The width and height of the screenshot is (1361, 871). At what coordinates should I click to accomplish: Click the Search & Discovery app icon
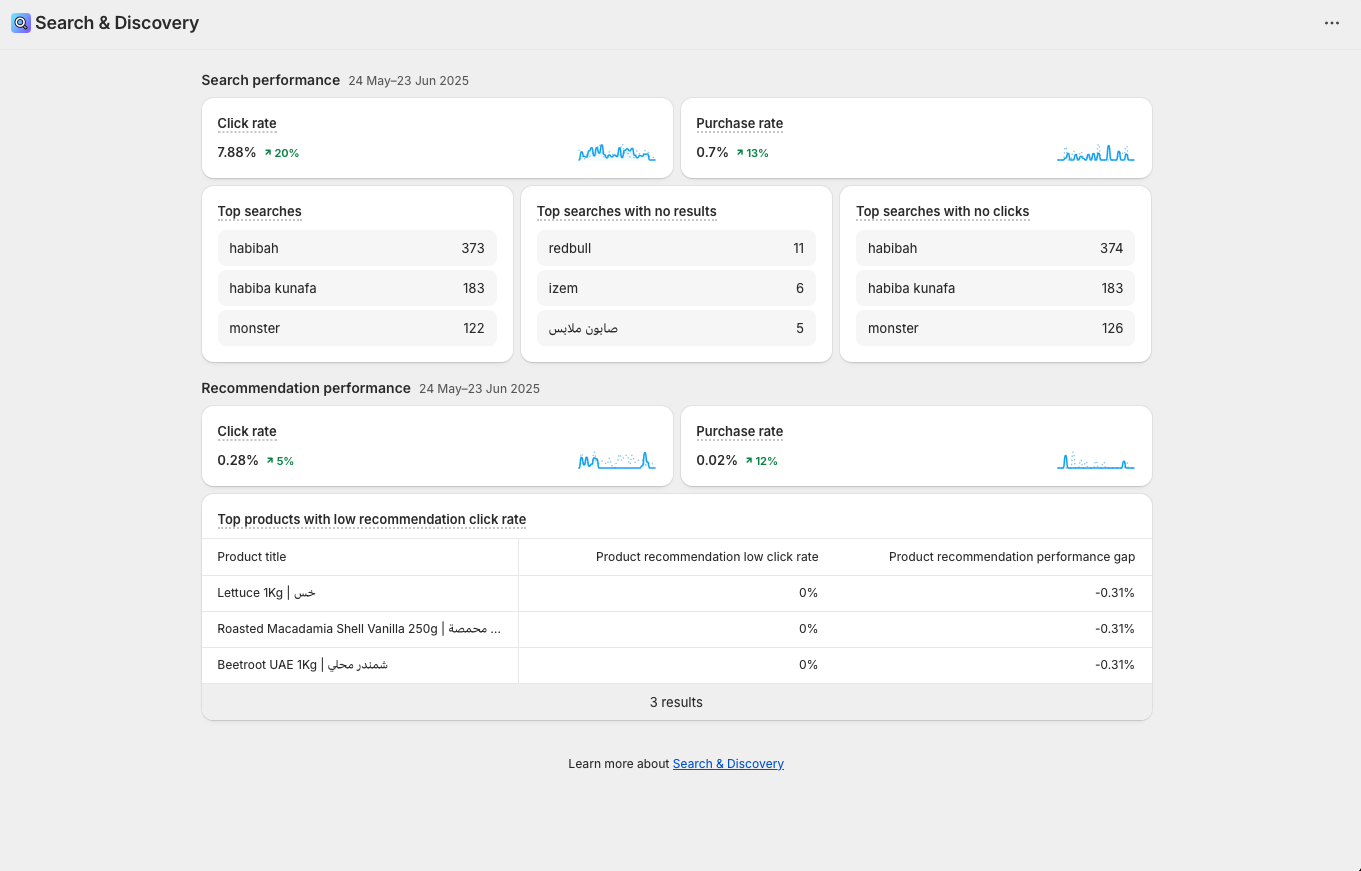coord(21,23)
